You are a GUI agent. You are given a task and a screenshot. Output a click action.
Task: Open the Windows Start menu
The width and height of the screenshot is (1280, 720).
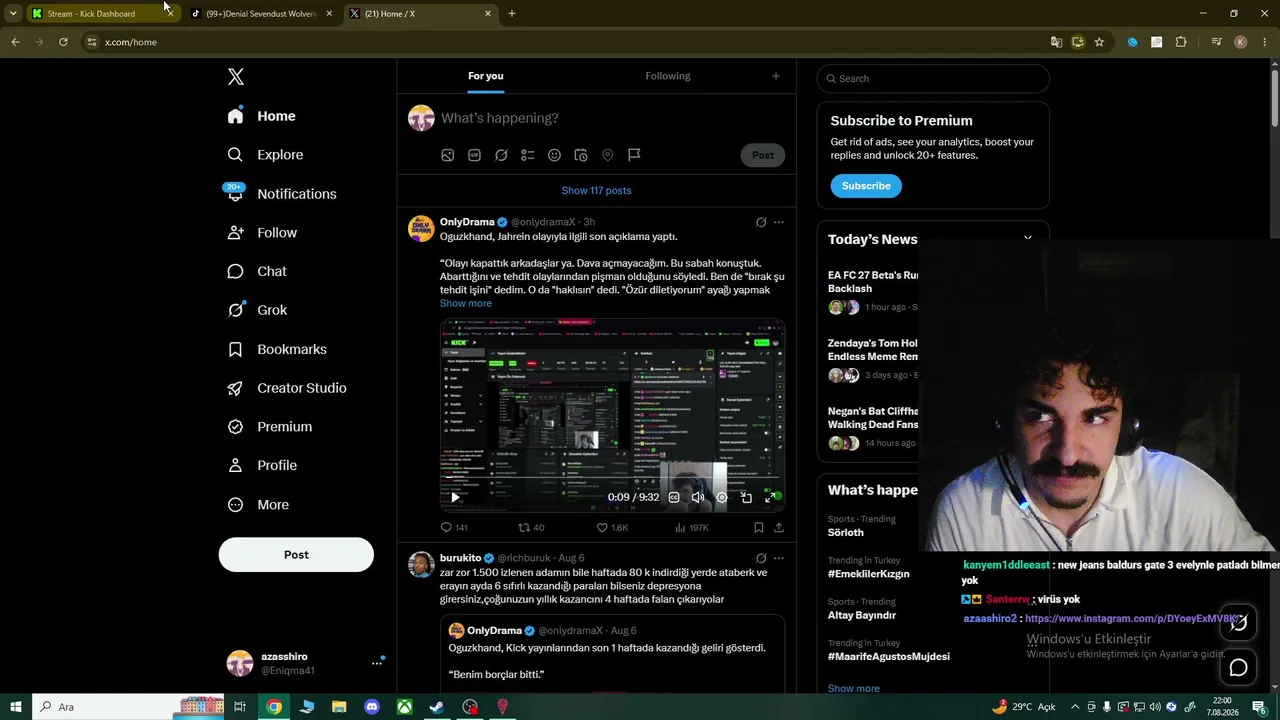pos(14,707)
